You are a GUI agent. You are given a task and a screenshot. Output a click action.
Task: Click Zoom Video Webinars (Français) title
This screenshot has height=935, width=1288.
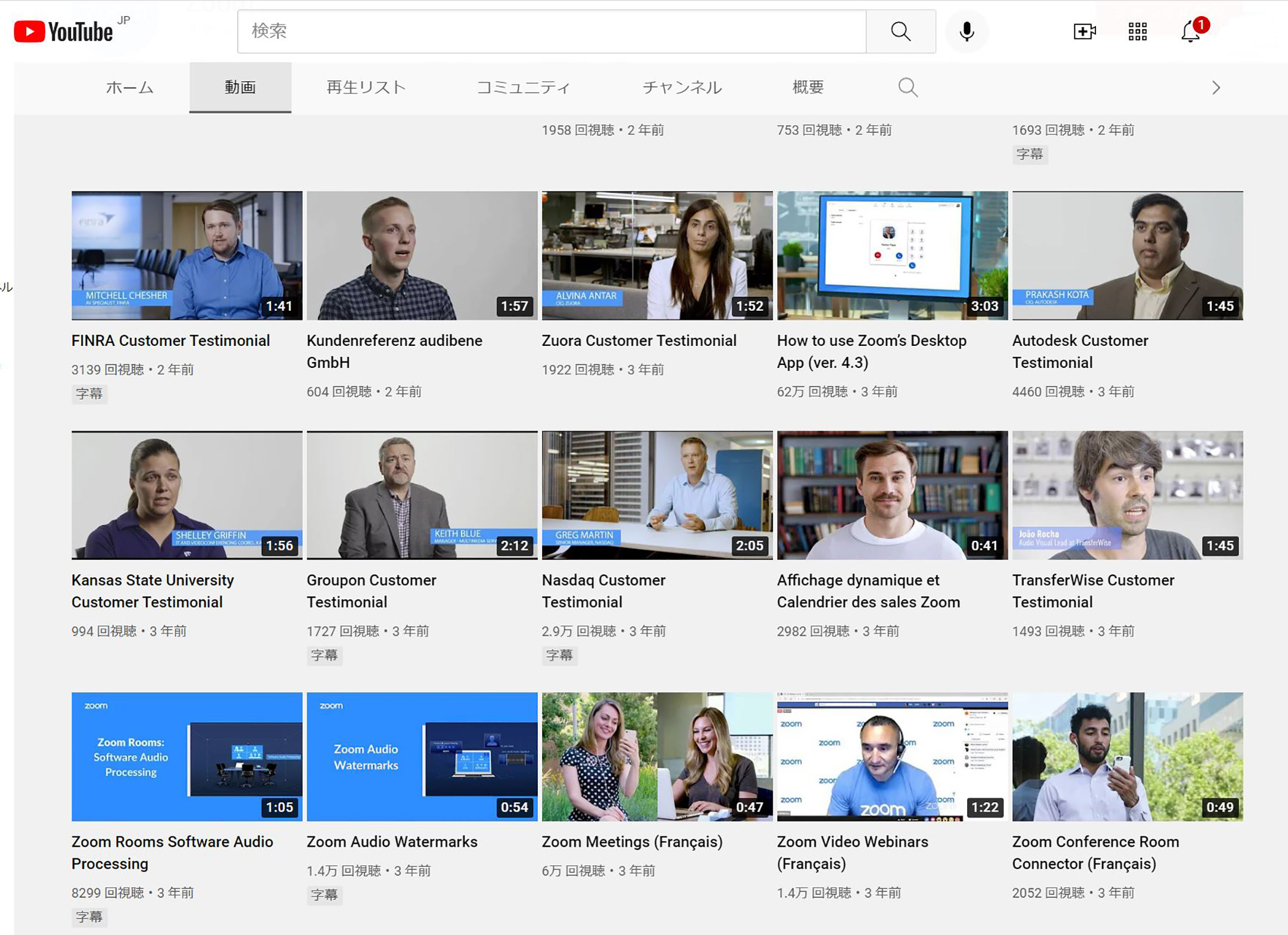click(x=852, y=853)
